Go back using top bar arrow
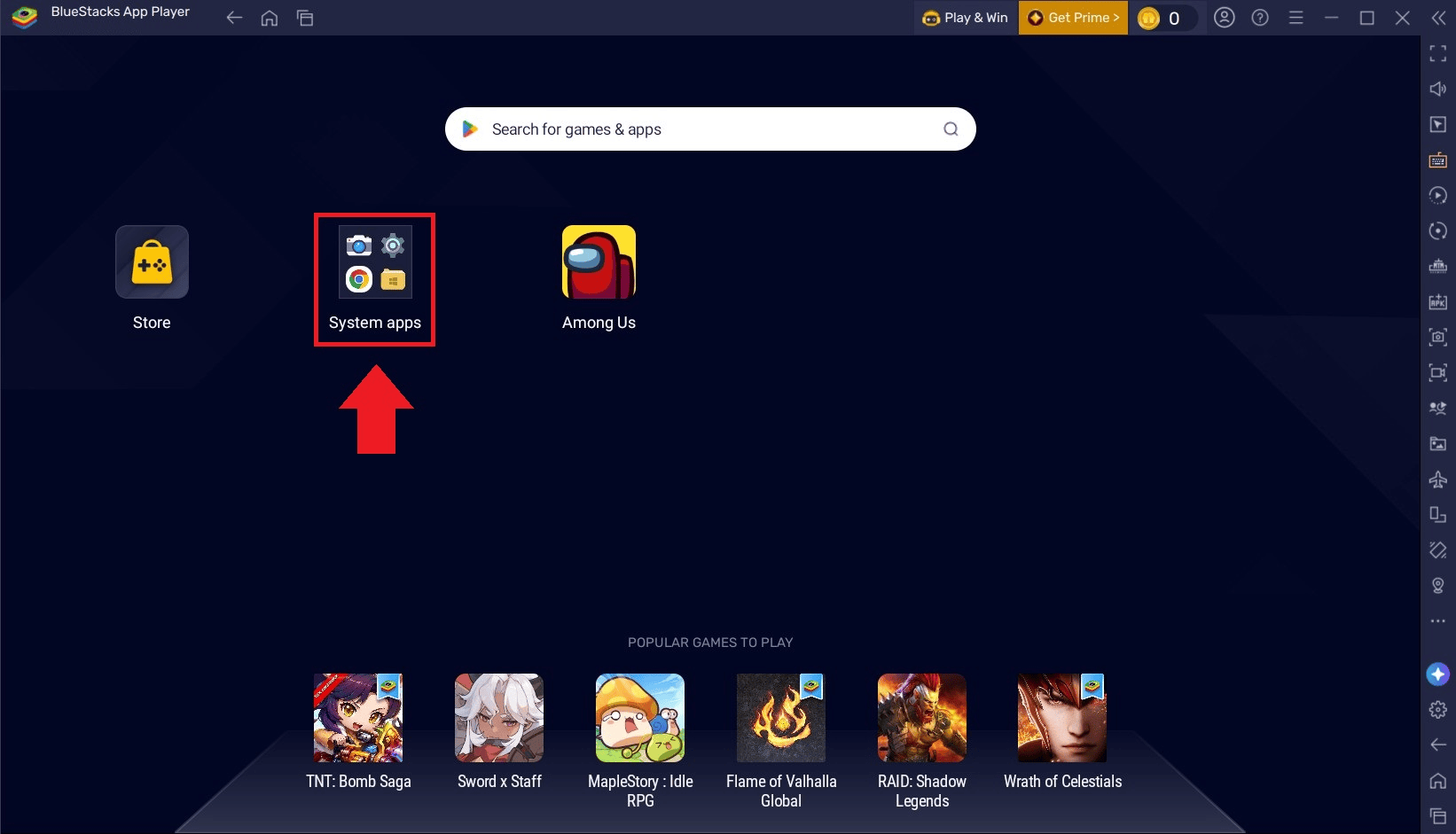Image resolution: width=1456 pixels, height=834 pixels. pyautogui.click(x=234, y=18)
